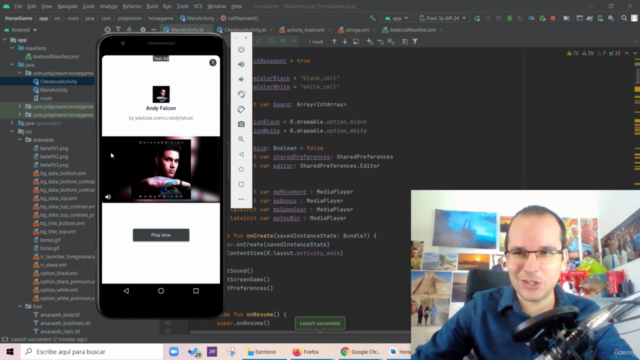Open the Navigate menu
Viewport: 640px width, 360px height.
coord(67,7)
